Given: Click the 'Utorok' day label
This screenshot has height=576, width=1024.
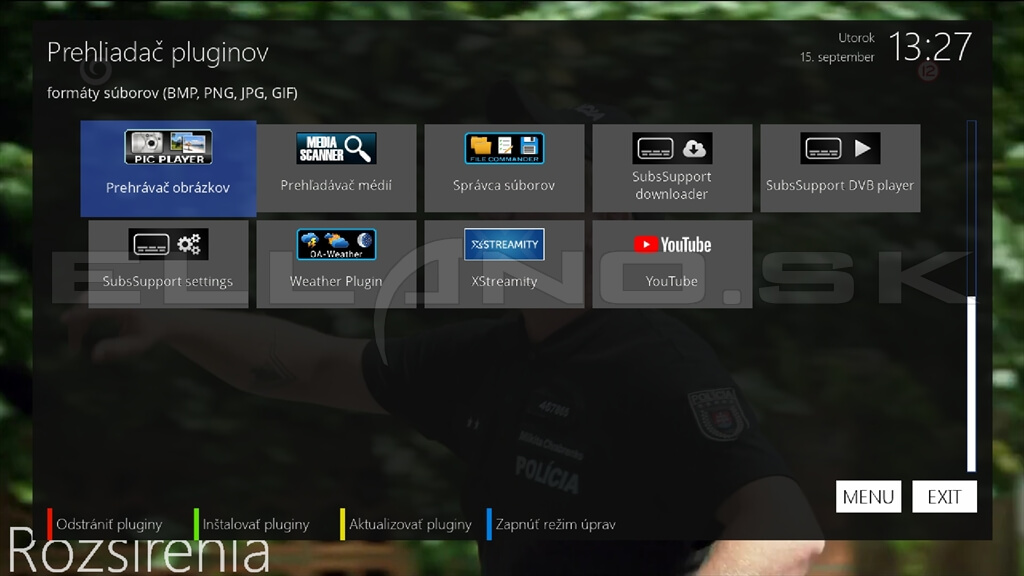Looking at the screenshot, I should [856, 38].
